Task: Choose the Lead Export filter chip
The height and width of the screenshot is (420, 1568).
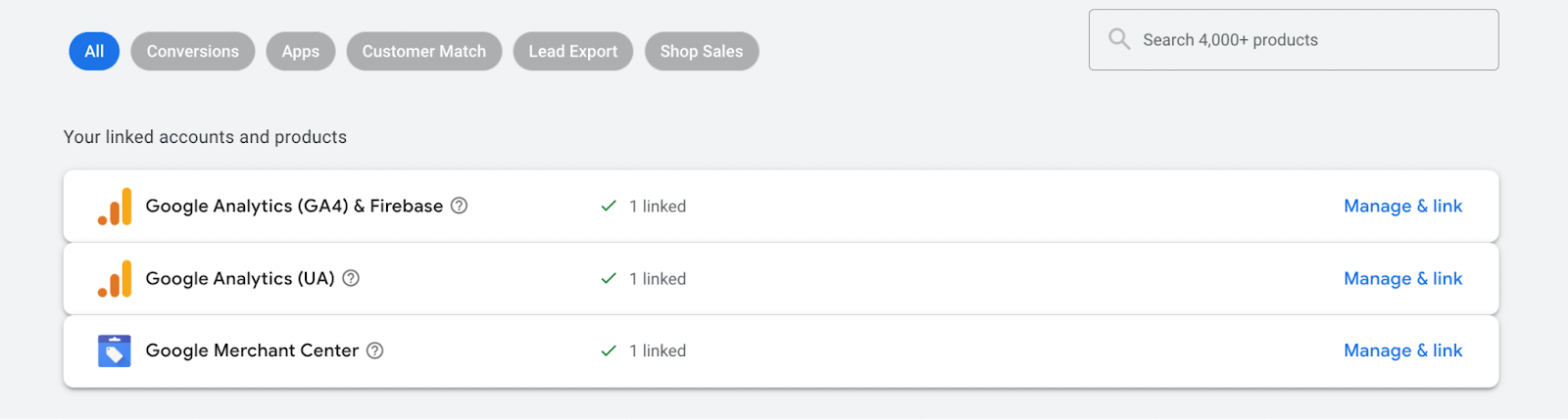Action: [573, 52]
